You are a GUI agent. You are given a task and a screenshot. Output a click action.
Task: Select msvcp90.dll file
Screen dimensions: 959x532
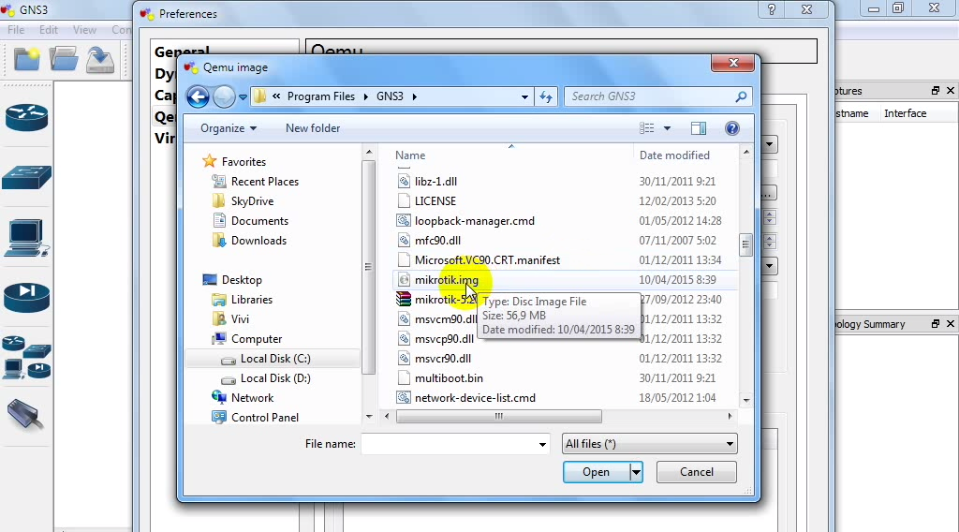click(444, 339)
